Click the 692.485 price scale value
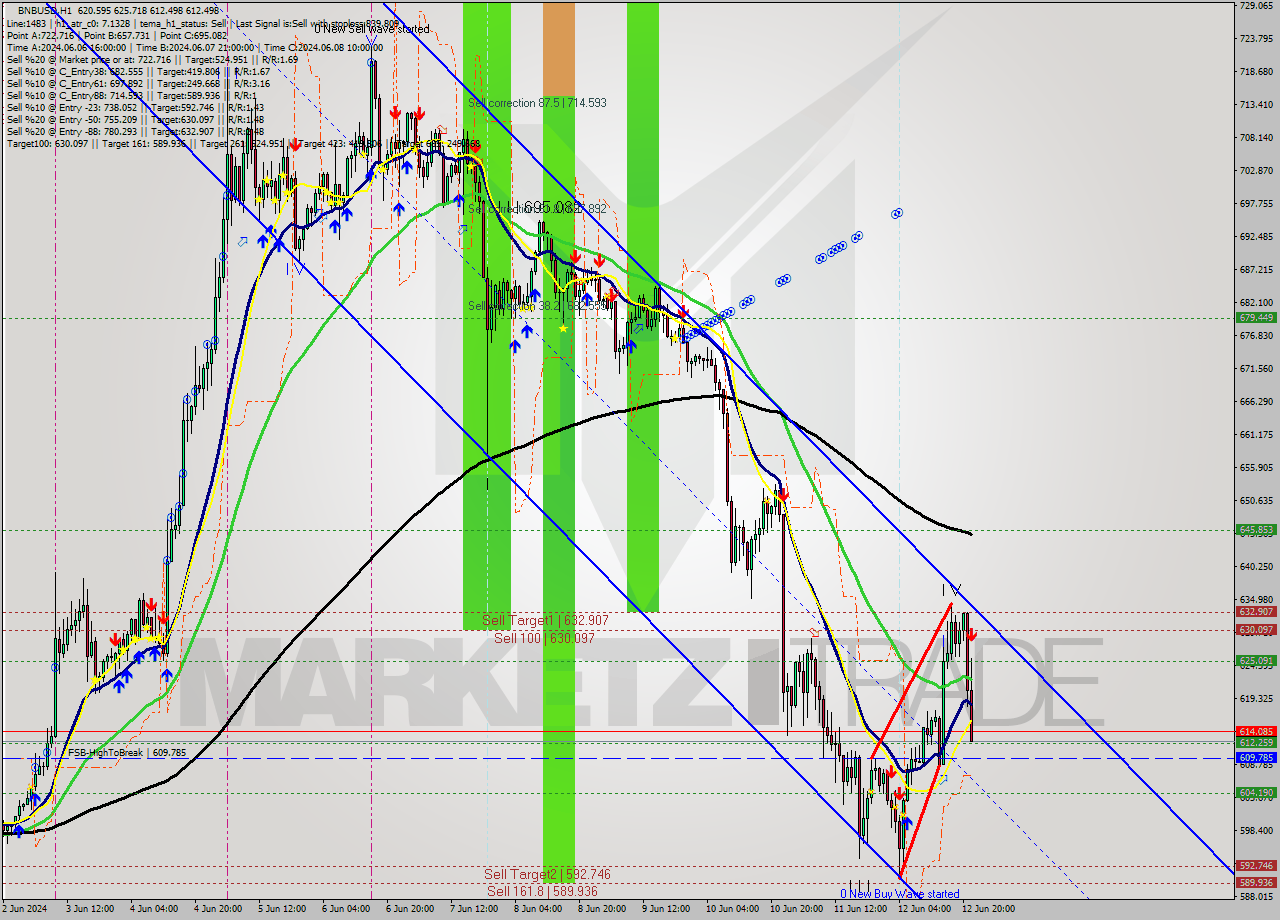This screenshot has width=1280, height=920. 1256,237
